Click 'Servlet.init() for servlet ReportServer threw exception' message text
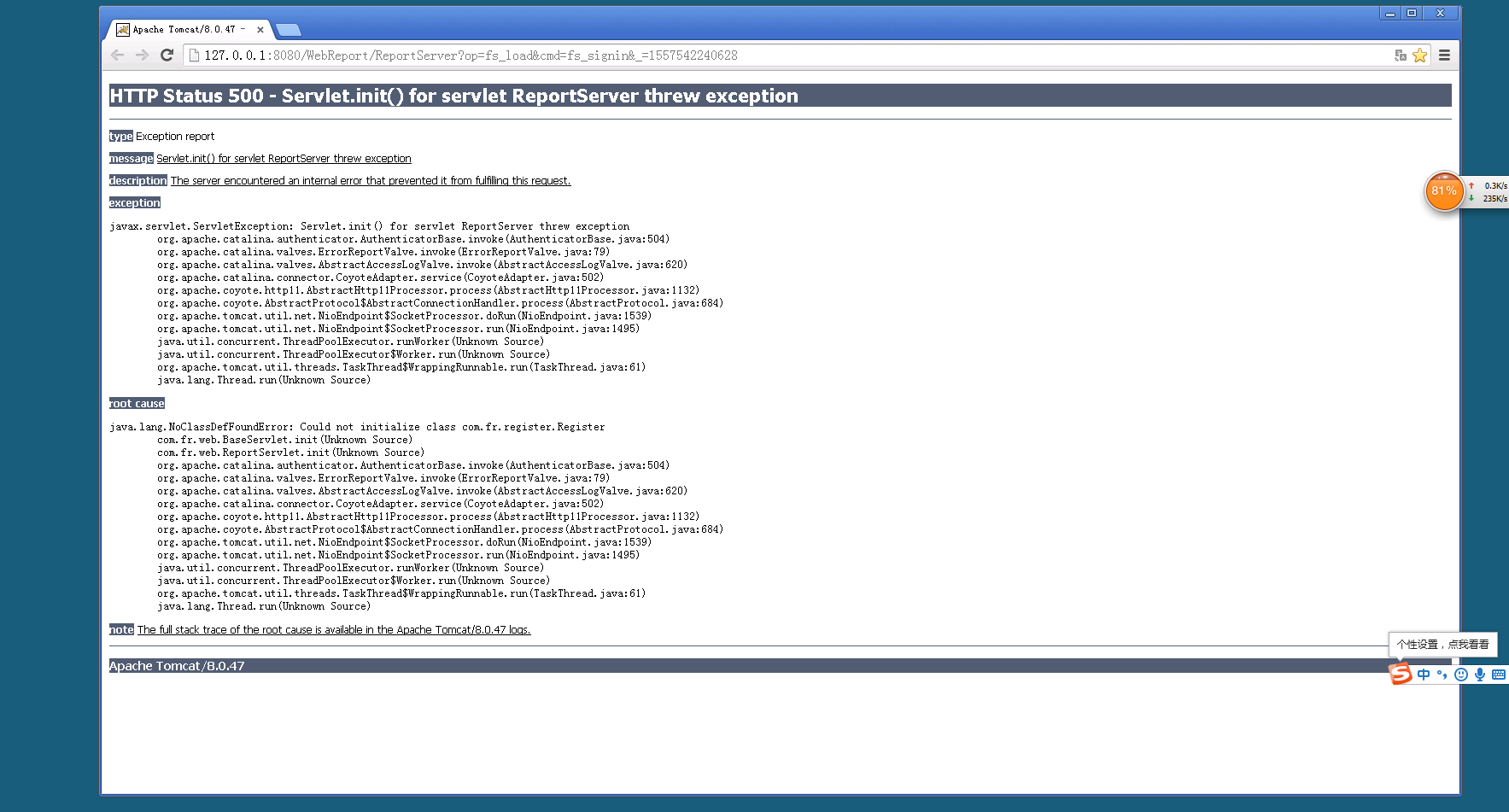The height and width of the screenshot is (812, 1509). click(284, 158)
